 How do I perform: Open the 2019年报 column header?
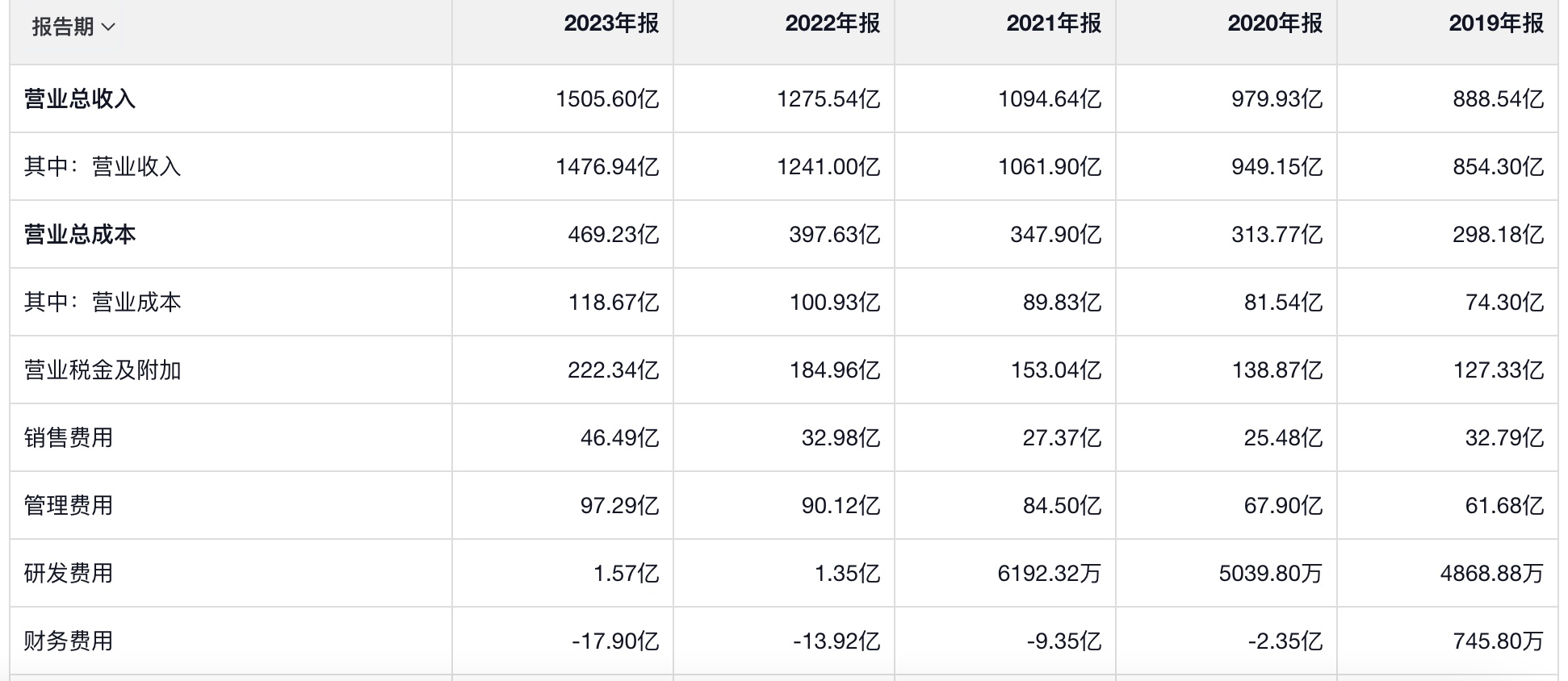1496,24
